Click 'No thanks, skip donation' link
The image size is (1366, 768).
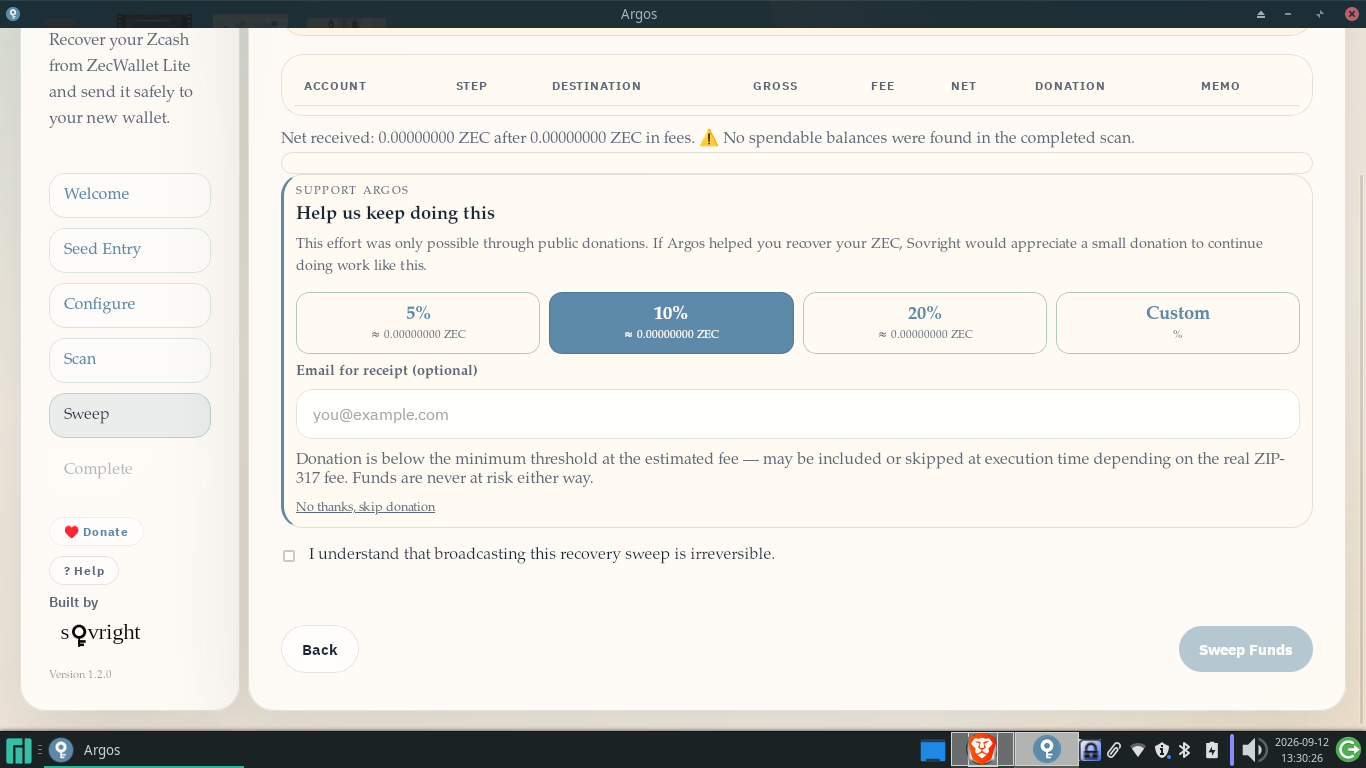tap(365, 507)
